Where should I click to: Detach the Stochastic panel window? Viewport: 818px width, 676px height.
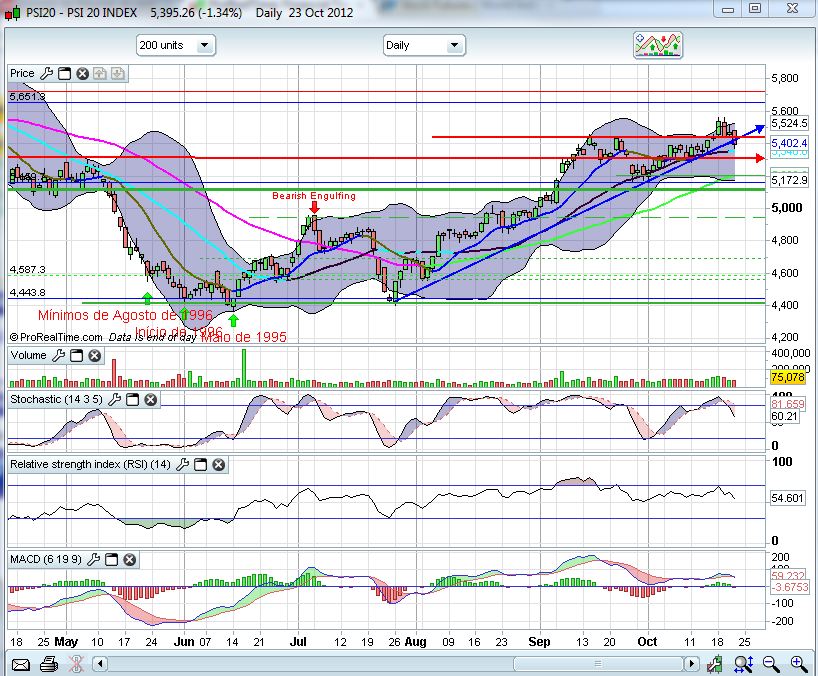133,400
